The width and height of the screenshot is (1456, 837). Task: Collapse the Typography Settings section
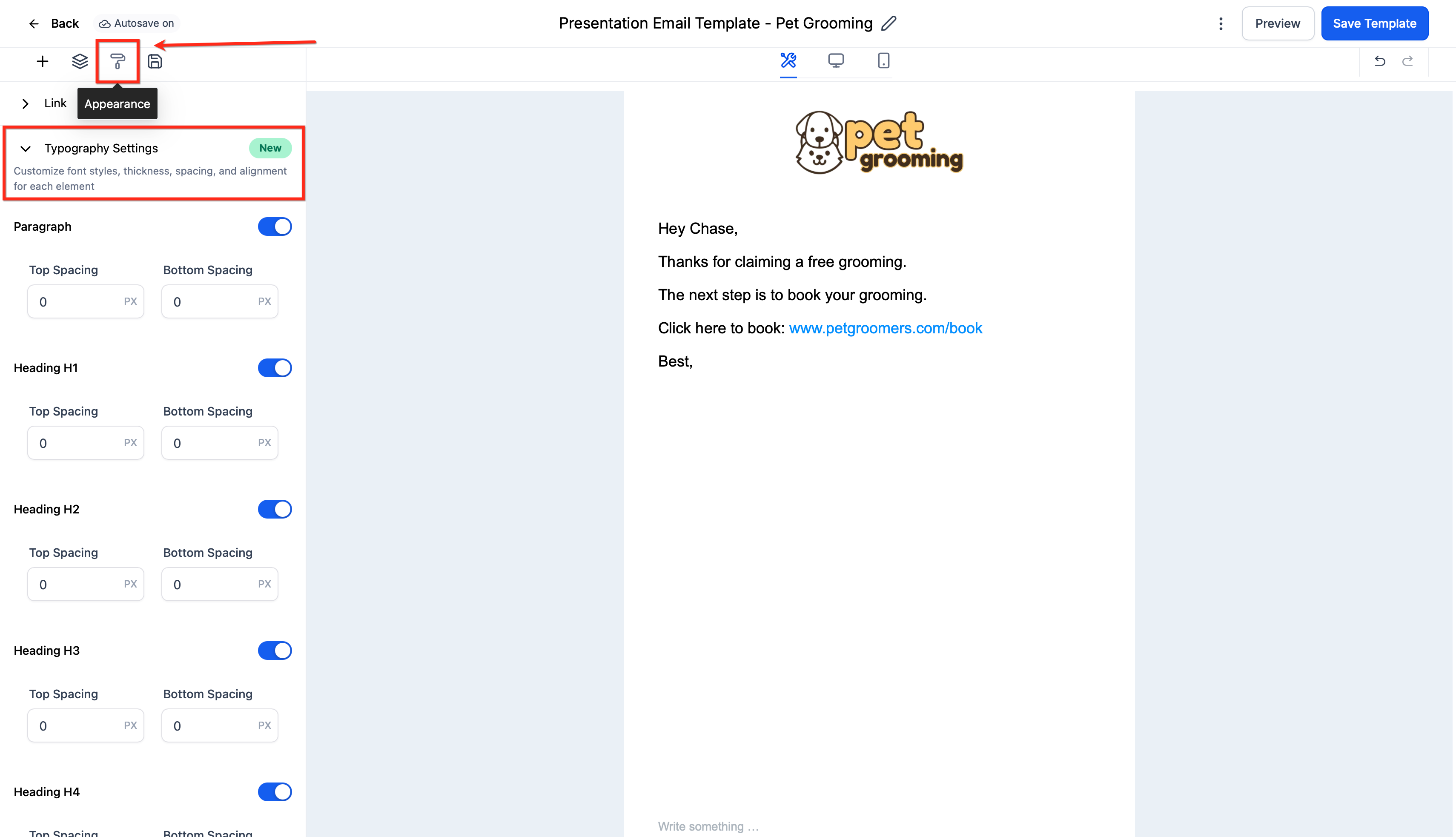25,148
